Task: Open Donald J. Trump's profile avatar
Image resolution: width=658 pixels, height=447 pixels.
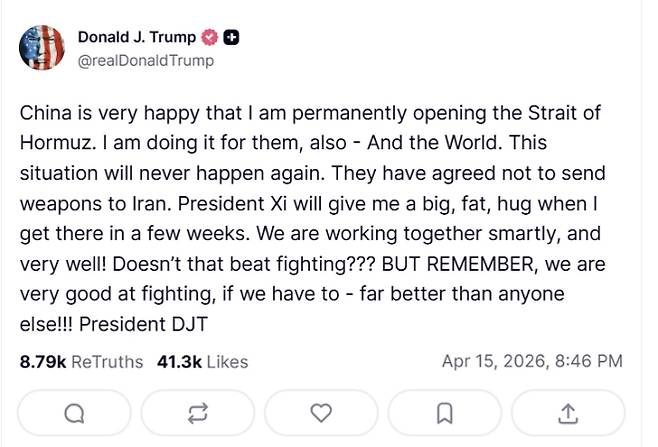Action: [43, 48]
